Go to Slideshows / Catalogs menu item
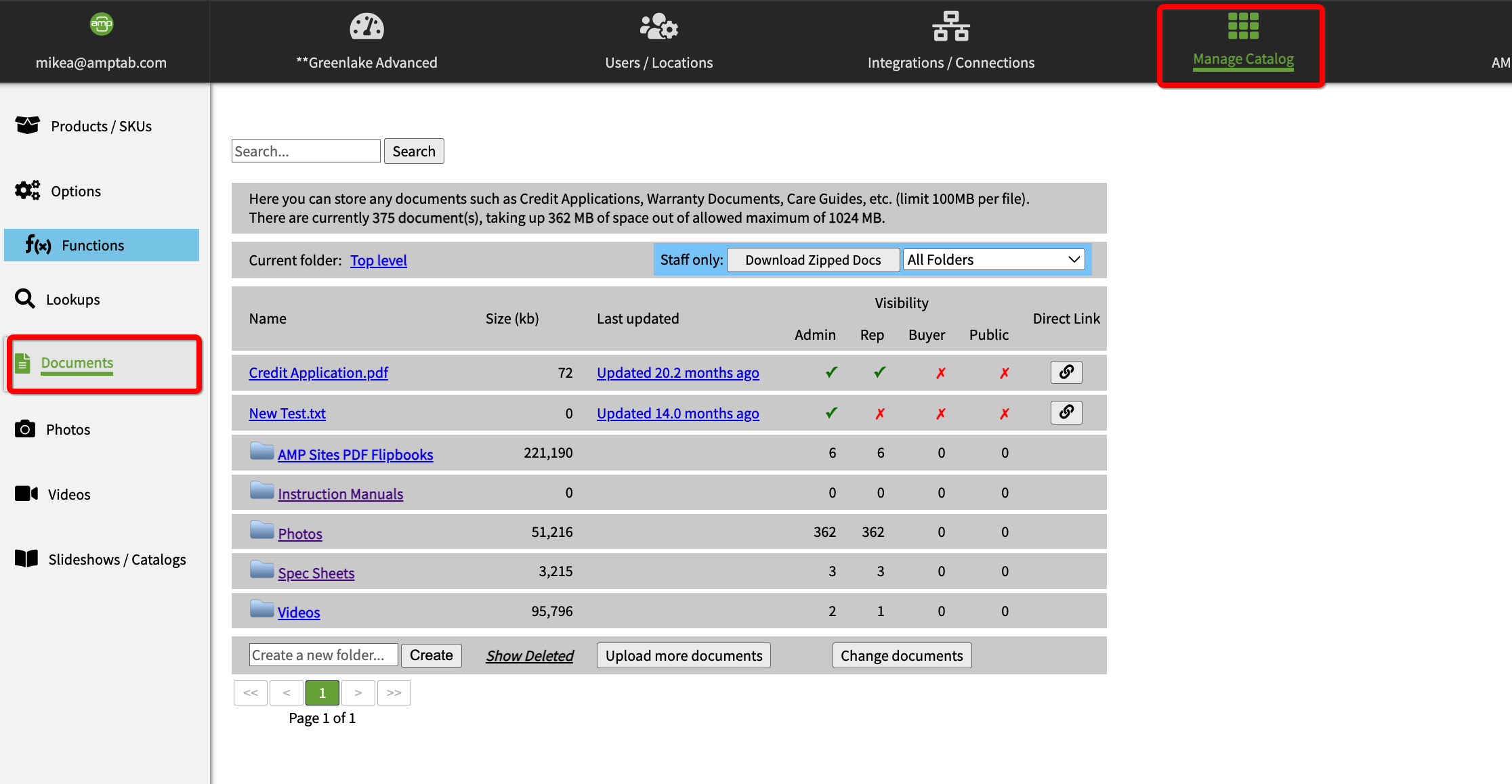 pyautogui.click(x=117, y=559)
